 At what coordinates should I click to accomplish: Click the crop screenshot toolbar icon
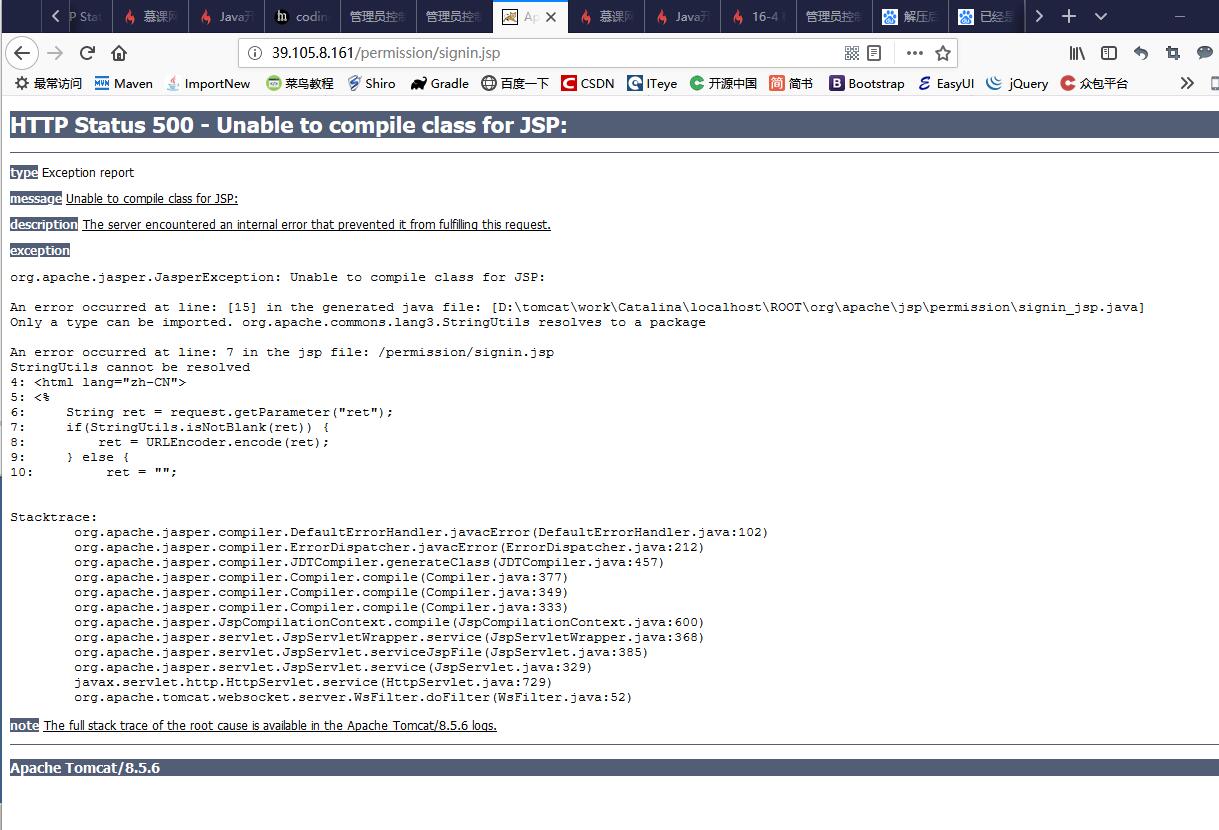[1173, 53]
